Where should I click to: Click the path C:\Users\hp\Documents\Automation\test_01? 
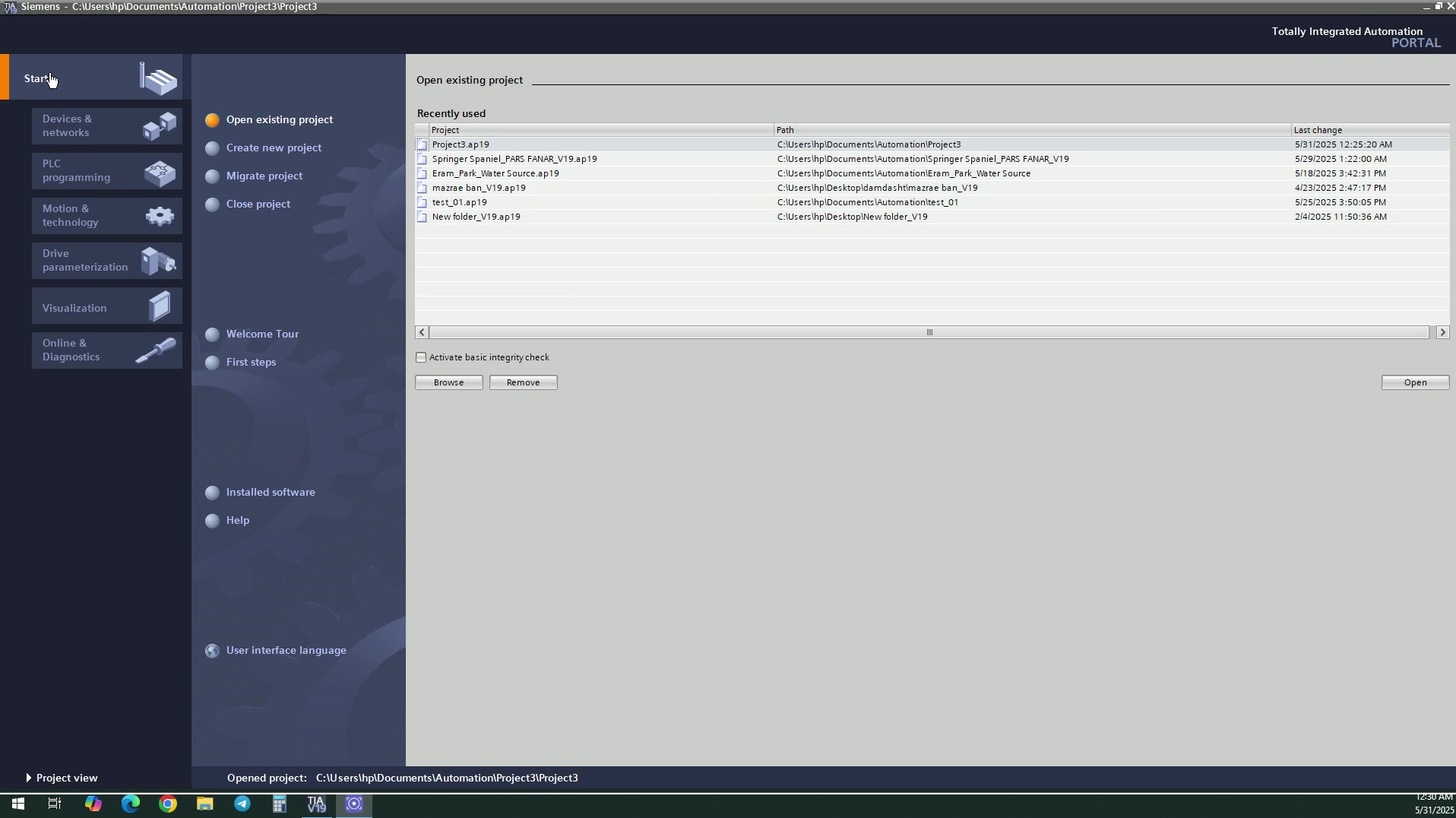point(868,202)
